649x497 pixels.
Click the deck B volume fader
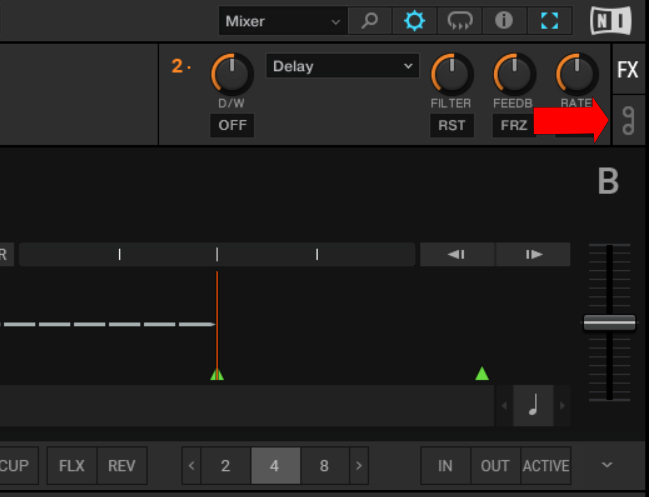(609, 322)
